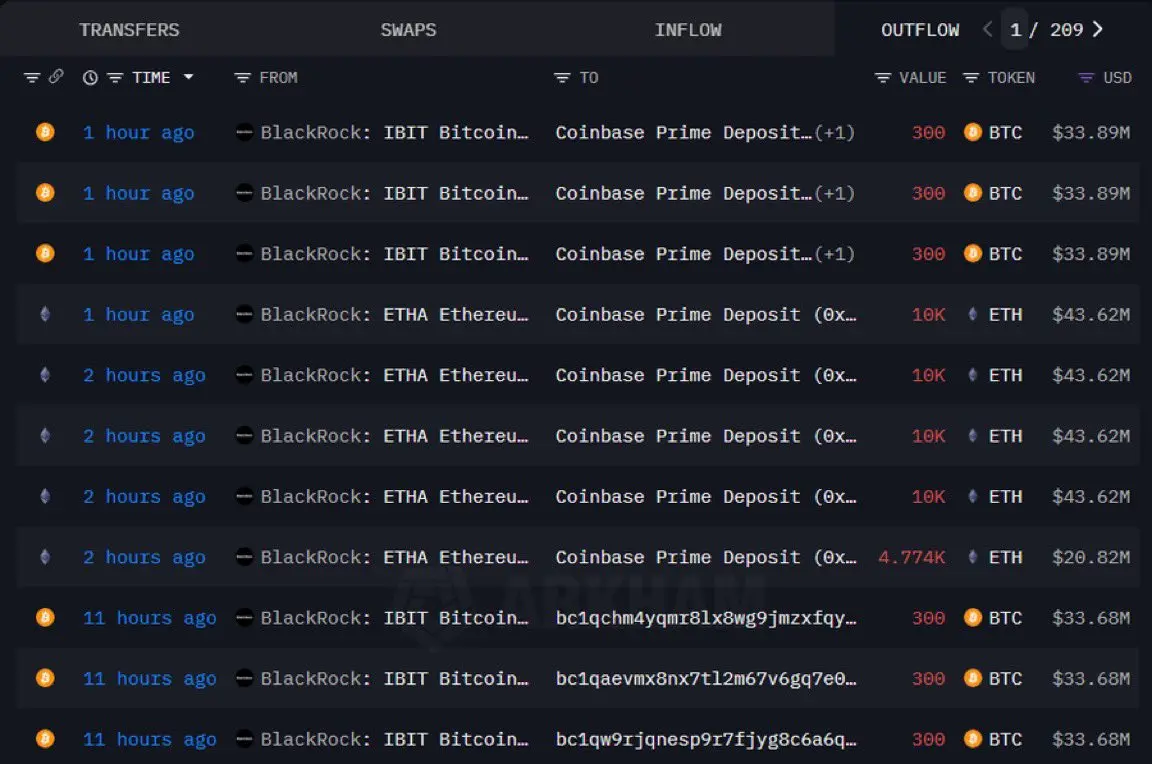Open the FROM column filter icon
The image size is (1152, 764).
point(242,78)
